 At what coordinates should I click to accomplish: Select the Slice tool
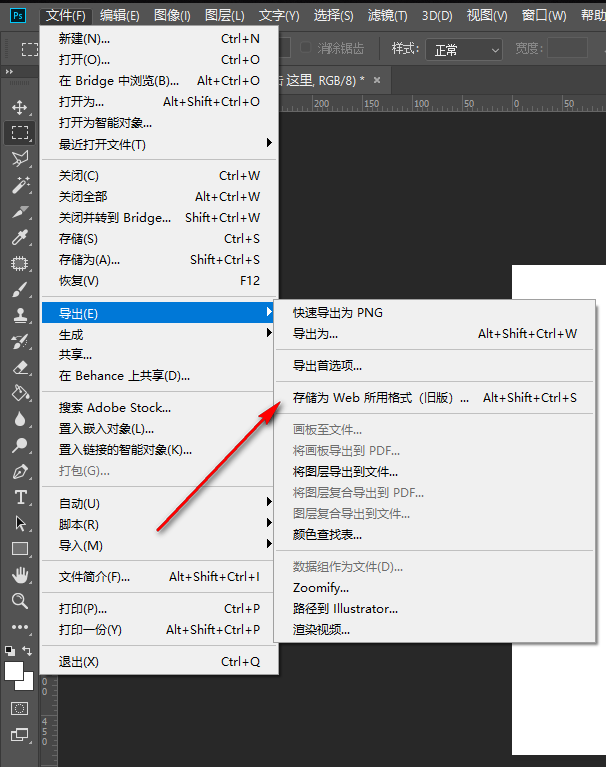click(x=20, y=211)
